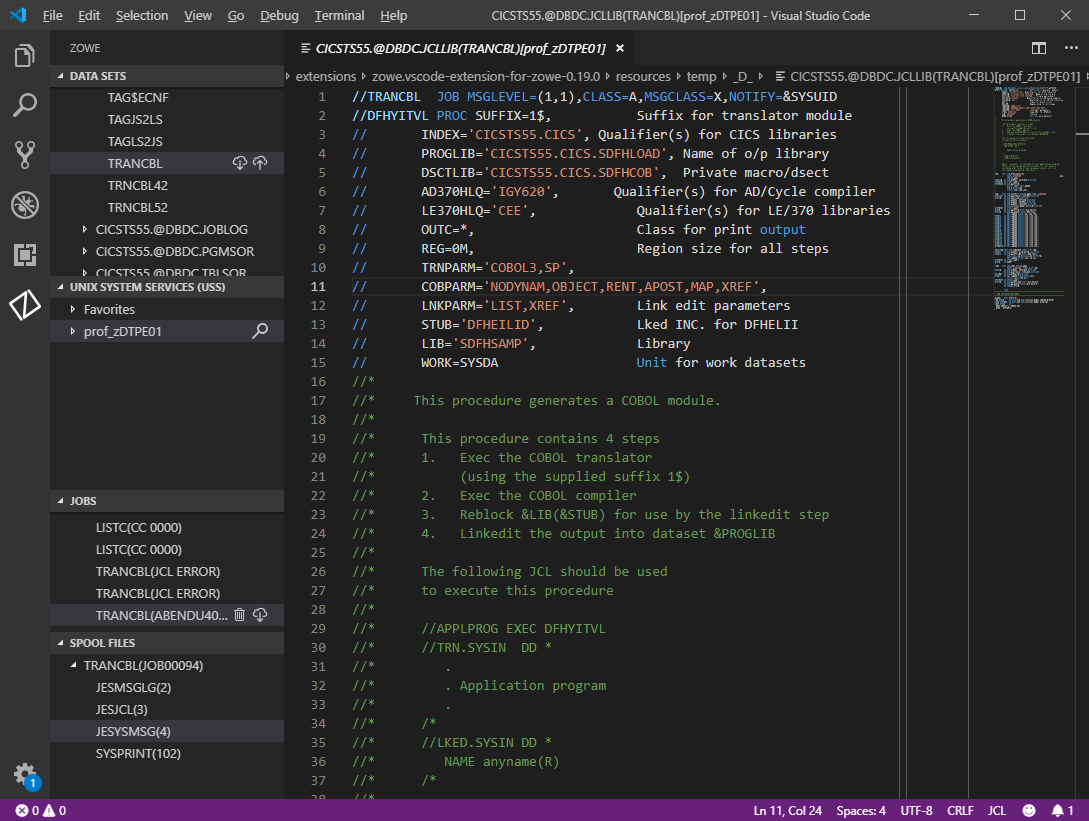
Task: Click the code minimap preview
Action: coord(1026,200)
